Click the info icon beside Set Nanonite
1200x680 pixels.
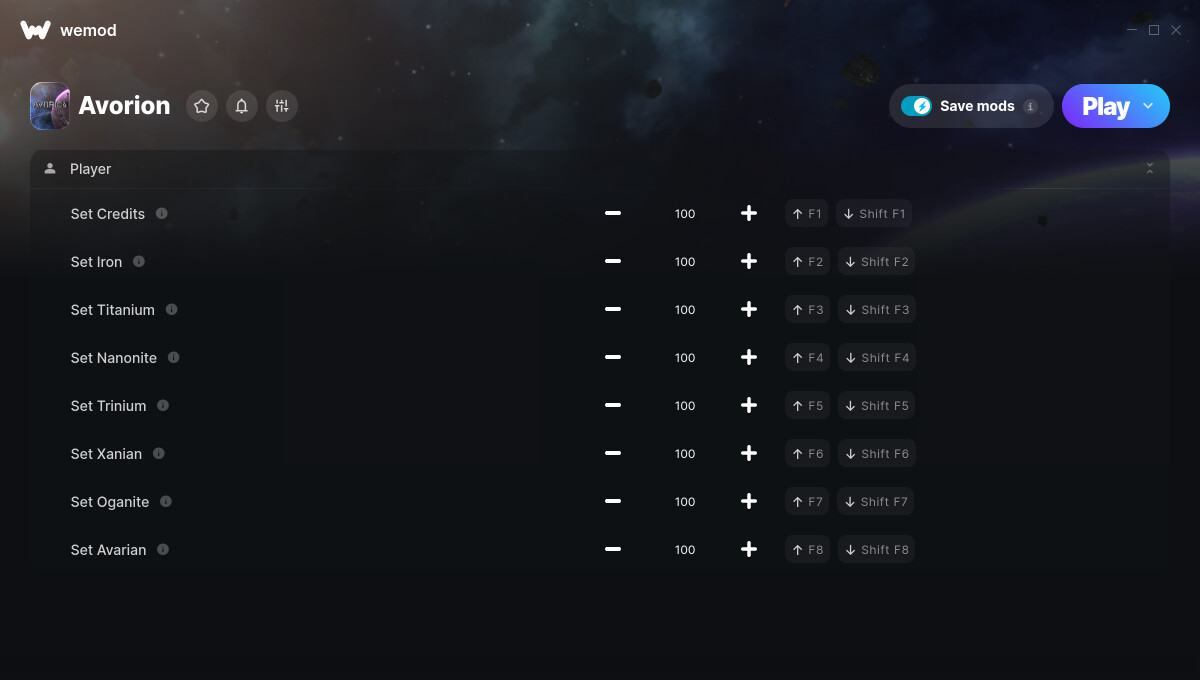(174, 357)
